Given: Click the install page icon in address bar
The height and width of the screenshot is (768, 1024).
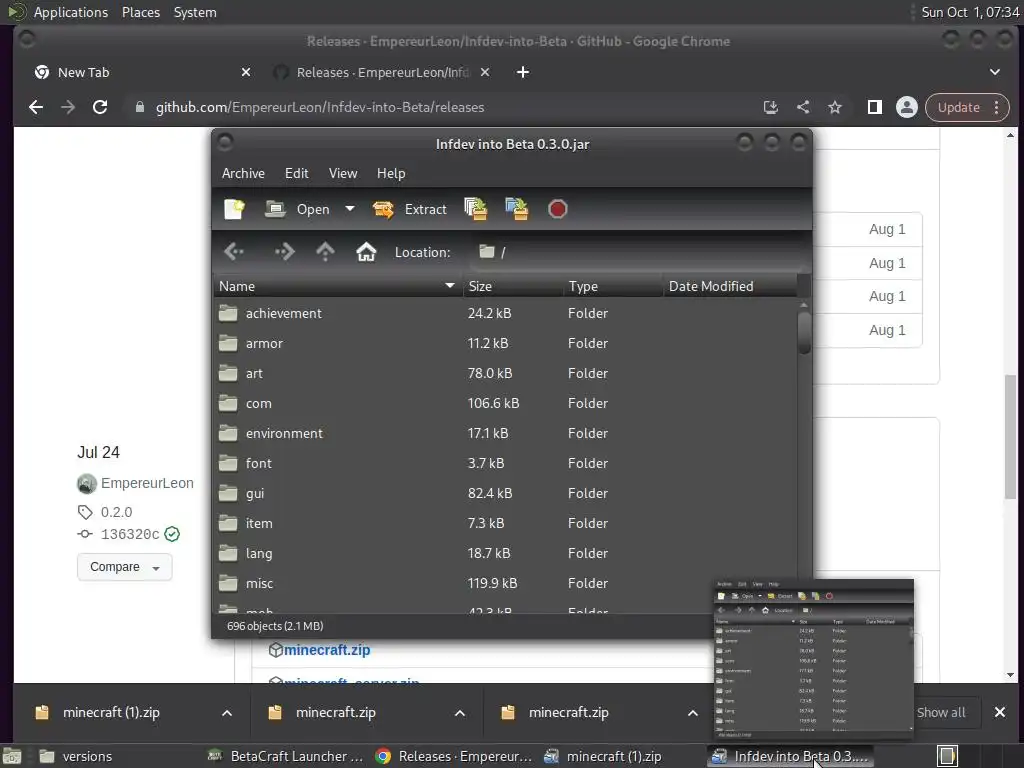Looking at the screenshot, I should 771,107.
